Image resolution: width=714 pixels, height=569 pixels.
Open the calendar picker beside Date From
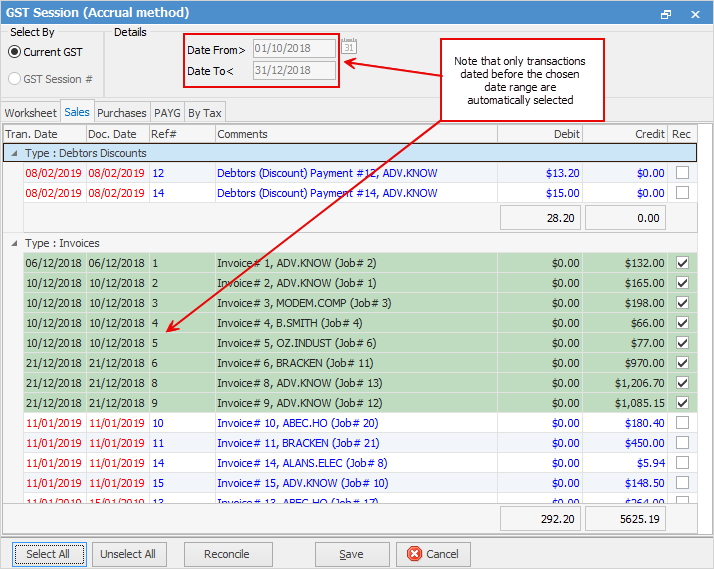(349, 46)
